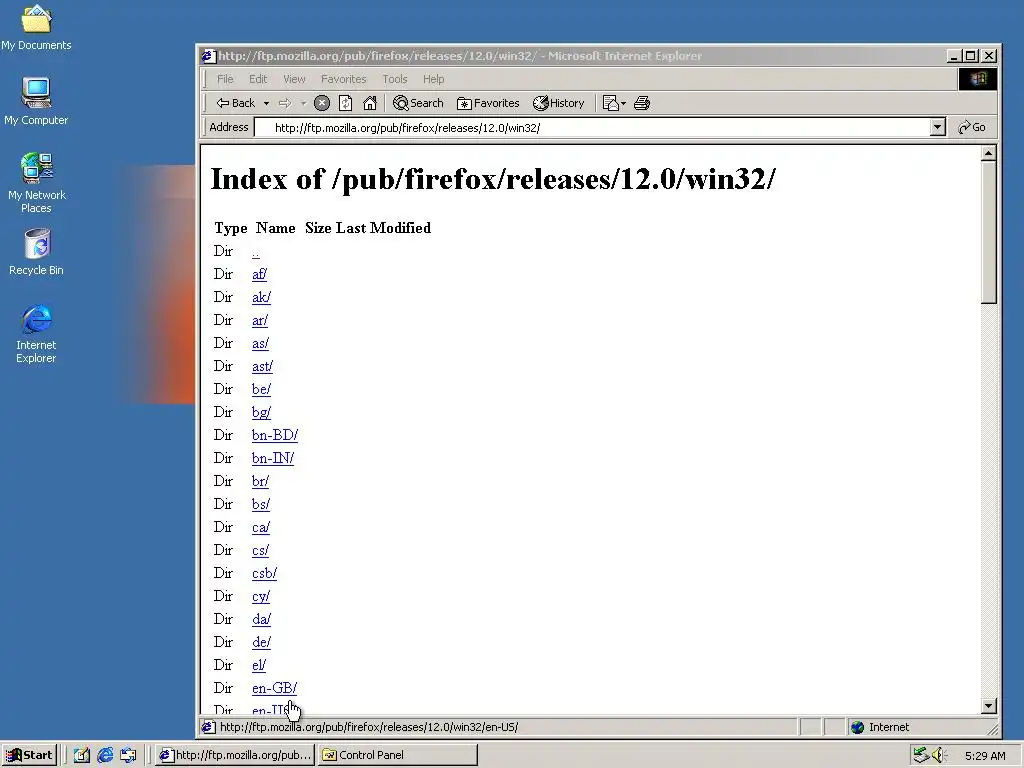The image size is (1024, 768).
Task: Open the de/ directory link
Action: [x=261, y=642]
